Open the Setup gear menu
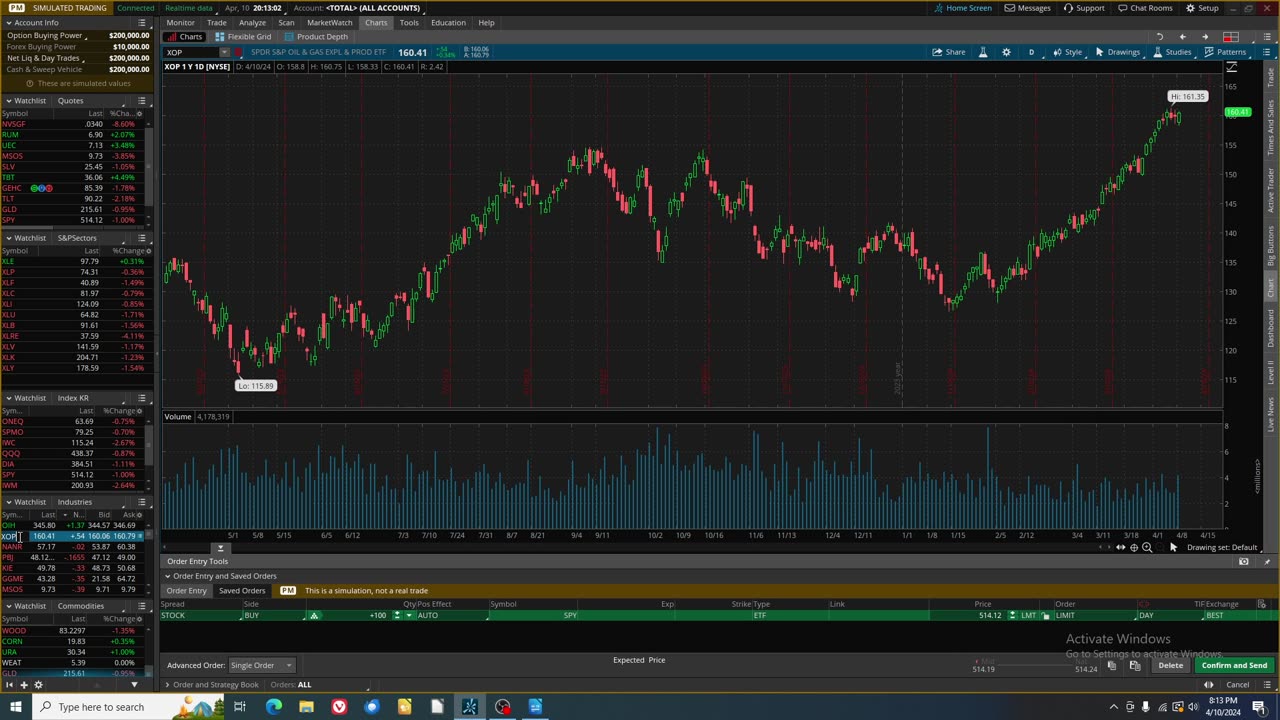The width and height of the screenshot is (1280, 720). click(1203, 8)
